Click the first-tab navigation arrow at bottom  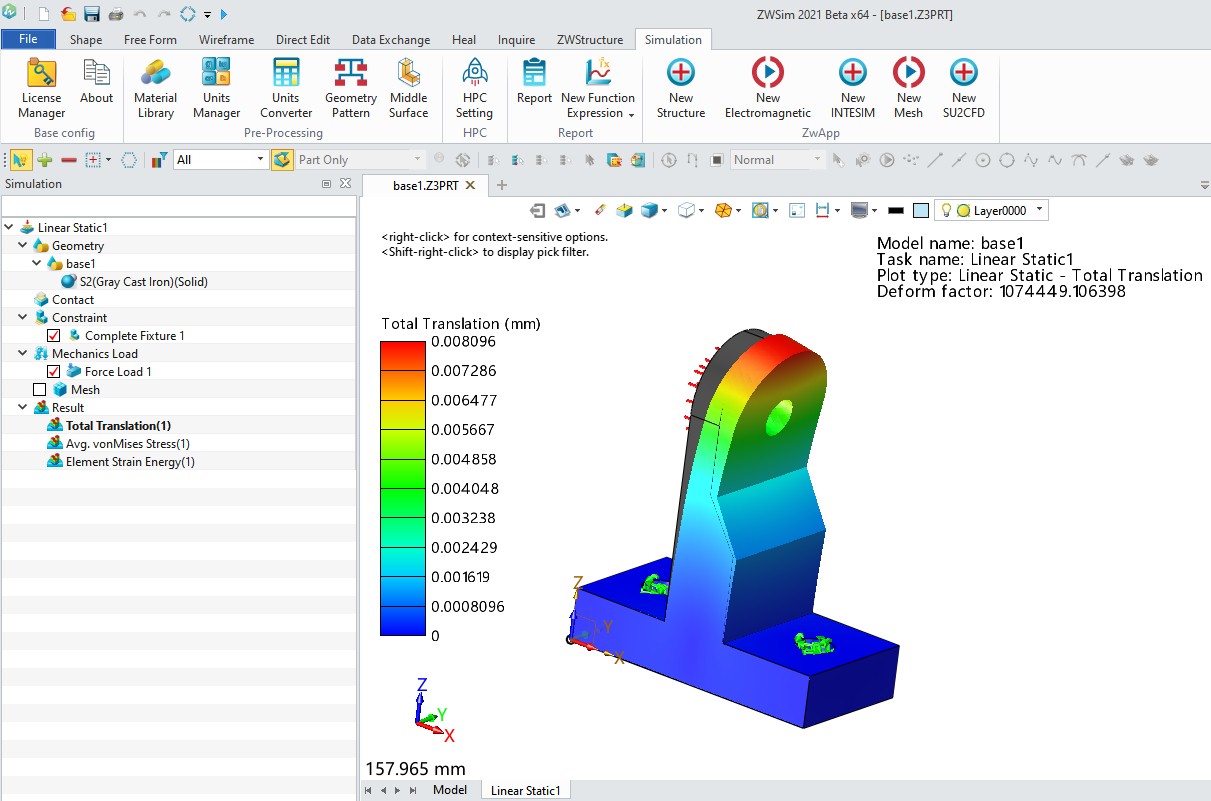pyautogui.click(x=368, y=790)
